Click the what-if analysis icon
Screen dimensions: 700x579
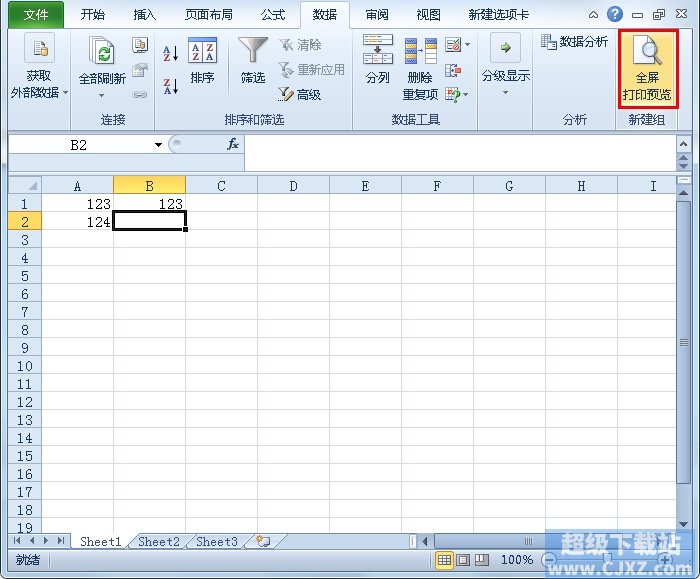click(453, 94)
